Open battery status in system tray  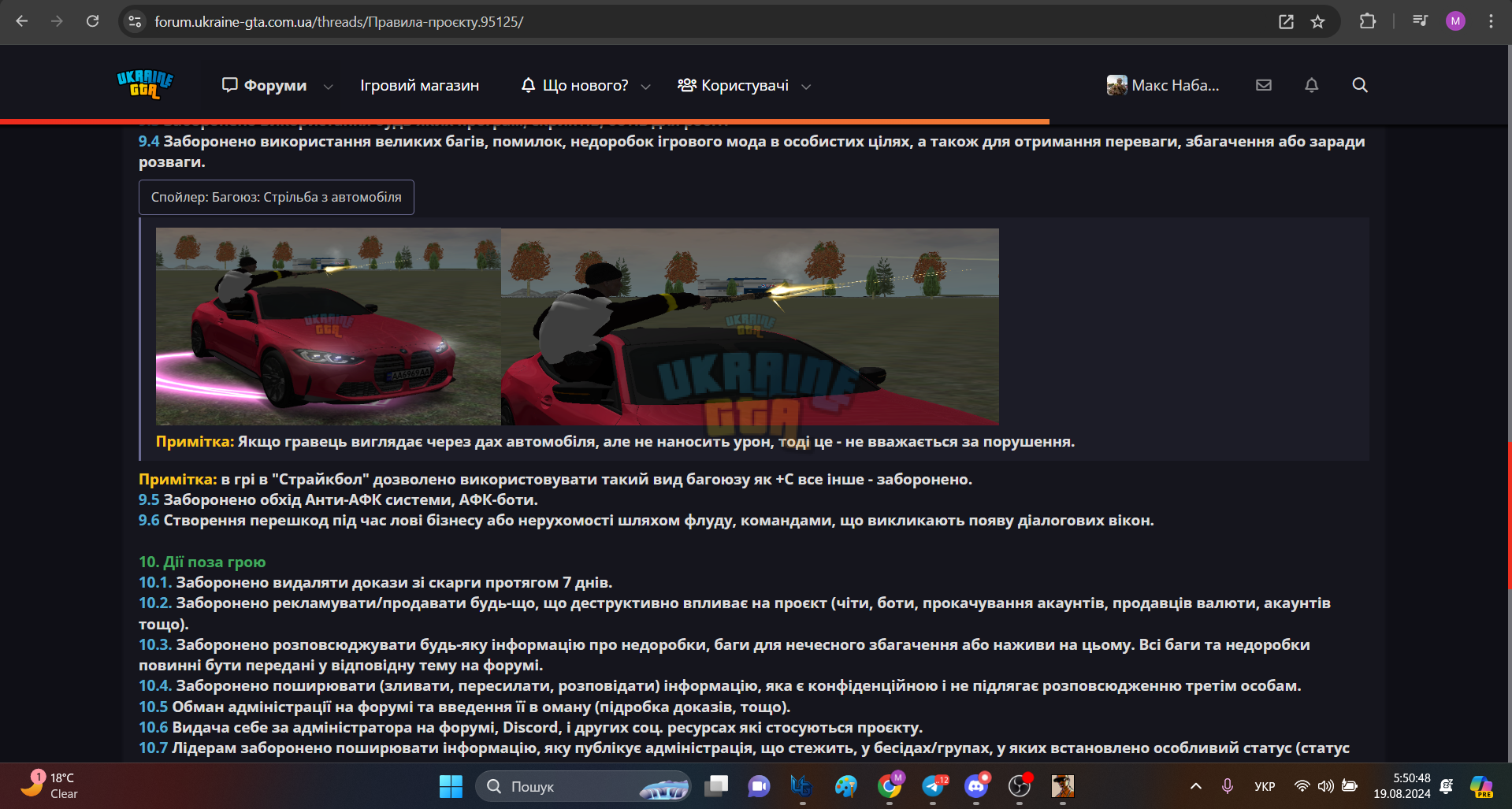[x=1350, y=786]
